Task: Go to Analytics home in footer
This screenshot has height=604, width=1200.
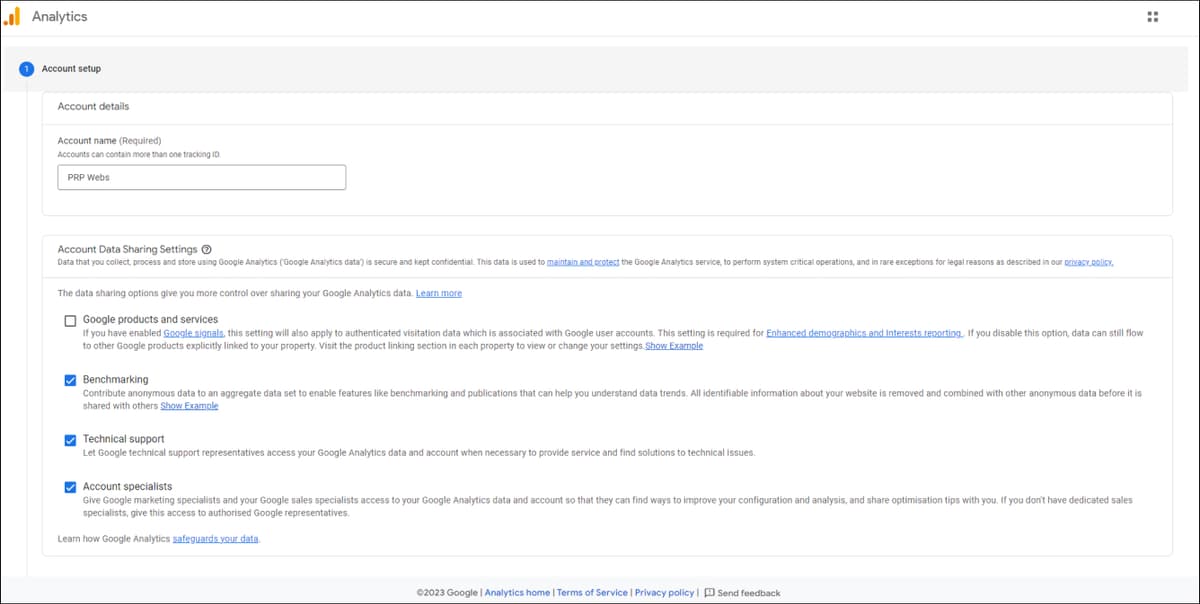Action: click(517, 593)
